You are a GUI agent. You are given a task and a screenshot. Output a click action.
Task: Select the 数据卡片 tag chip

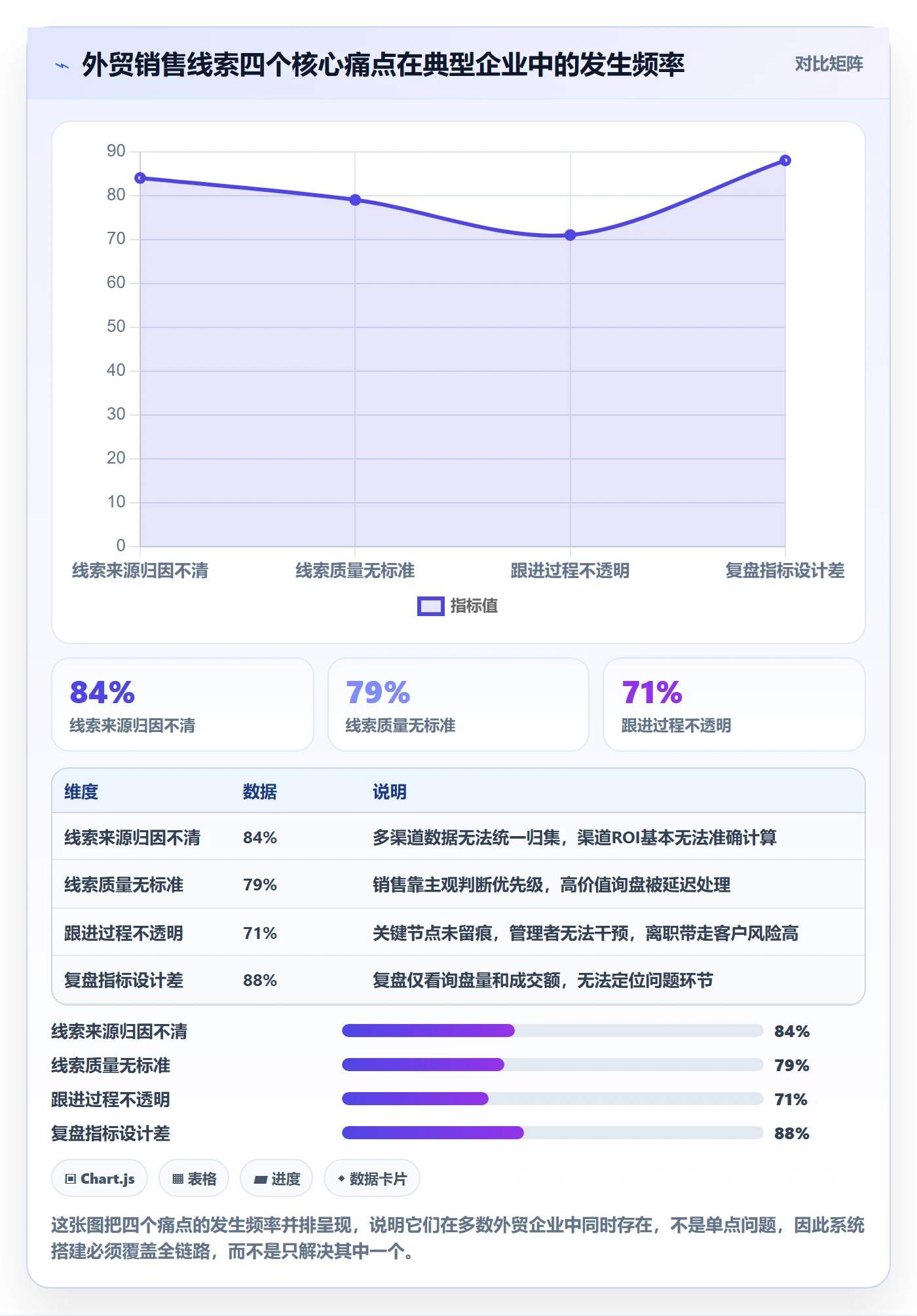[372, 1179]
